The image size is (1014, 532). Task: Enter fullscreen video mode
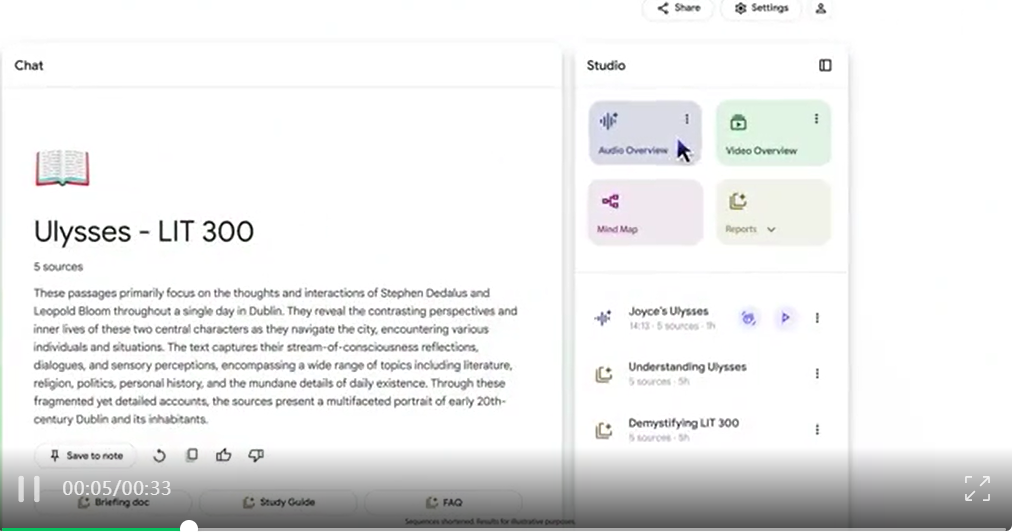click(977, 489)
